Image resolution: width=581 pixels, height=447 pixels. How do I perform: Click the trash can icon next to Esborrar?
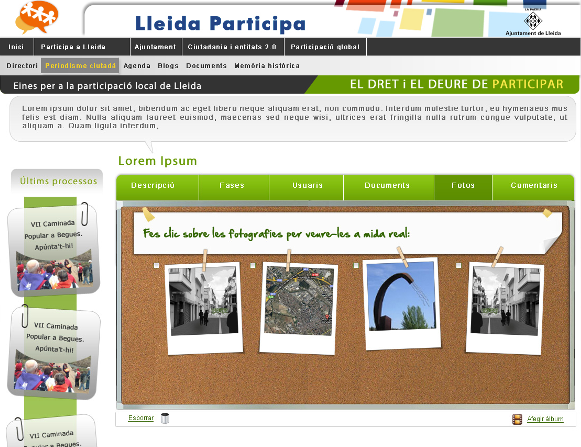tap(165, 418)
